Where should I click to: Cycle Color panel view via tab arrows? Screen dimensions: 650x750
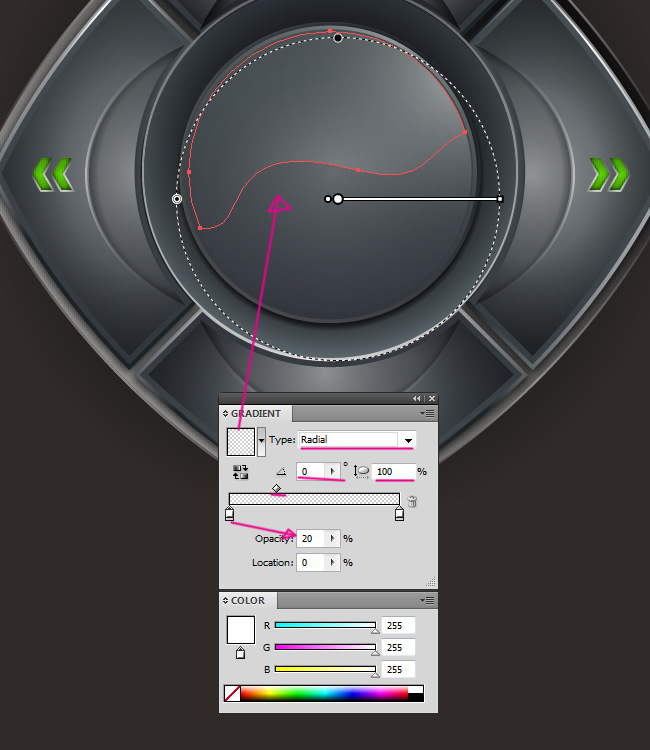225,600
